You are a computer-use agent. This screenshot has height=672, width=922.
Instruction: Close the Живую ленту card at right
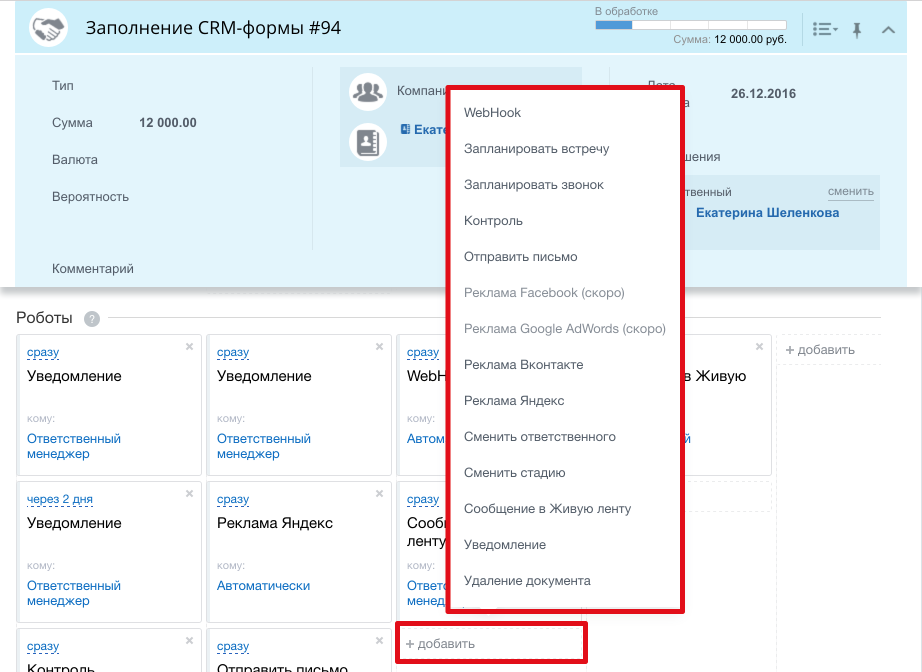click(759, 347)
